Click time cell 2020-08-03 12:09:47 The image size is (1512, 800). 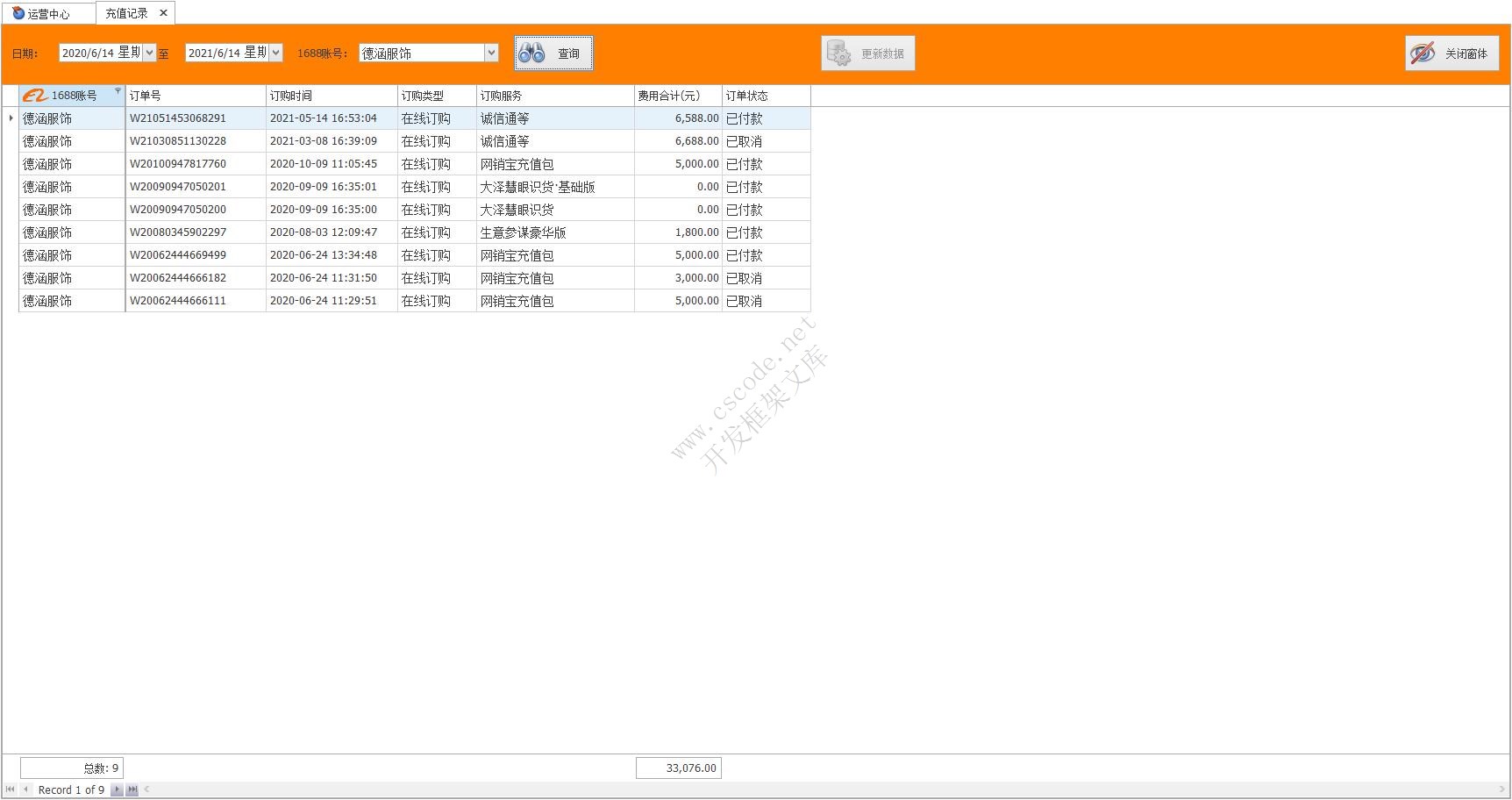point(332,232)
